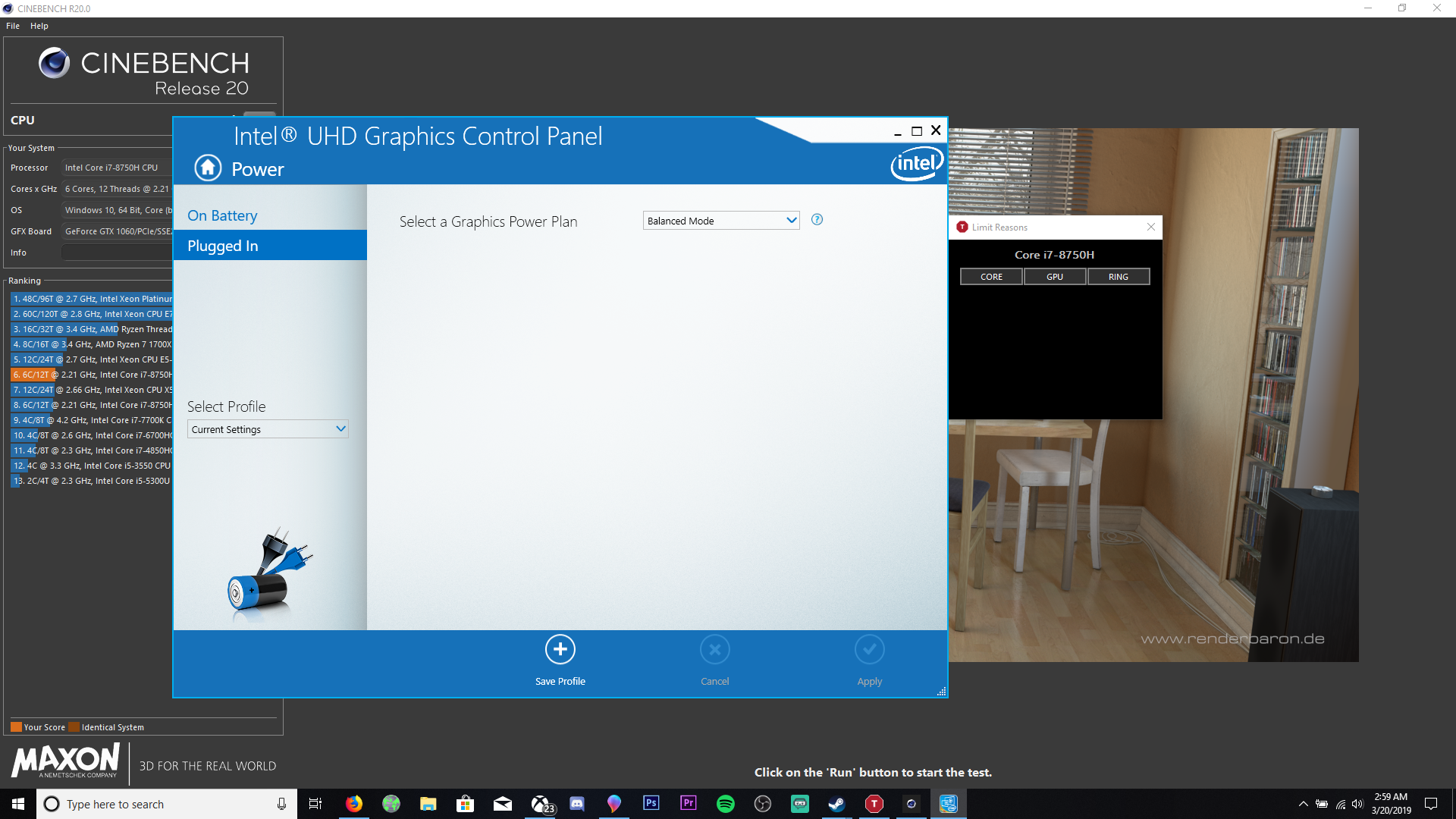Click the Intel logo in the control panel

click(917, 163)
